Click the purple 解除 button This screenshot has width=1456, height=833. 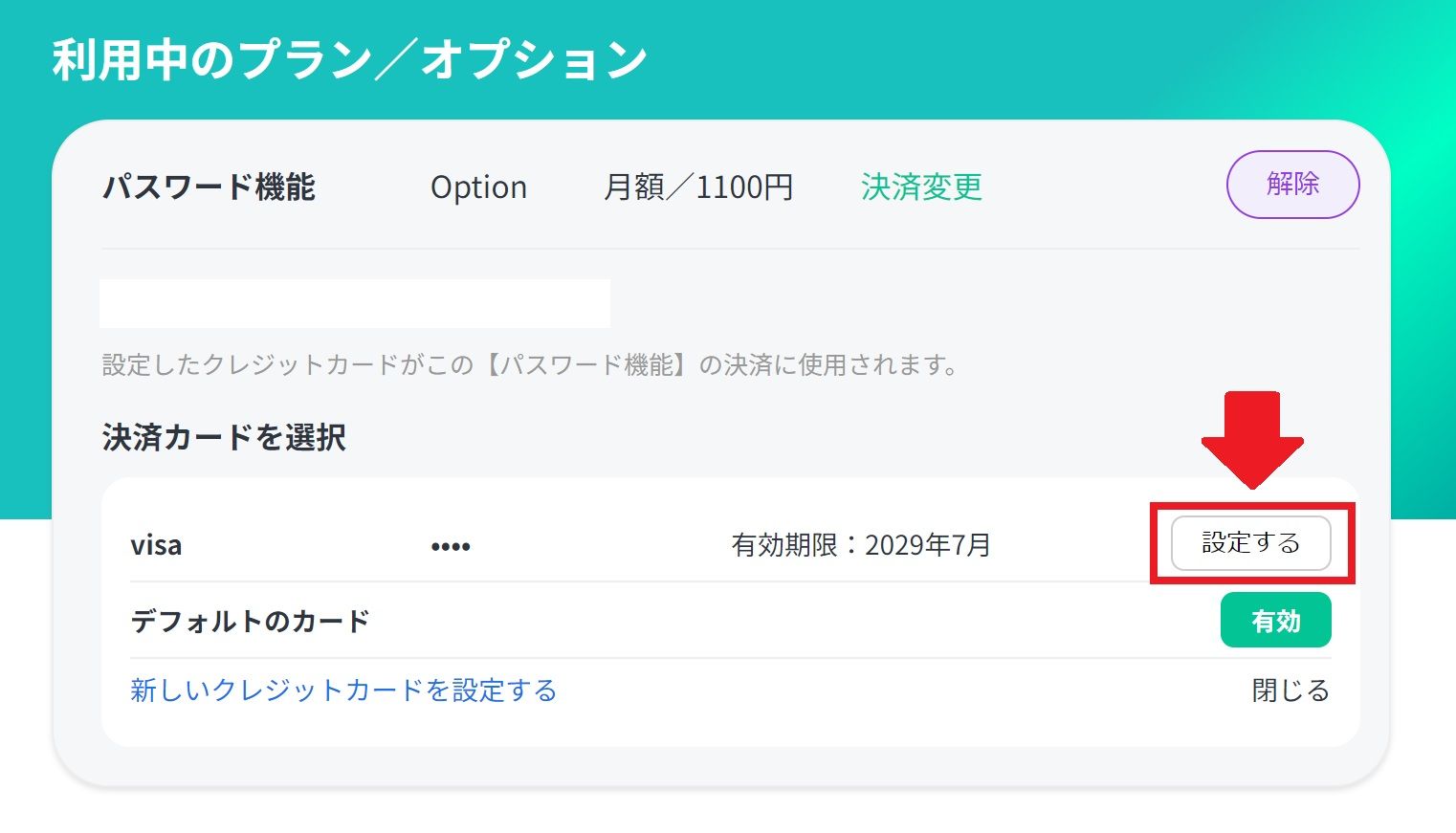pyautogui.click(x=1292, y=184)
